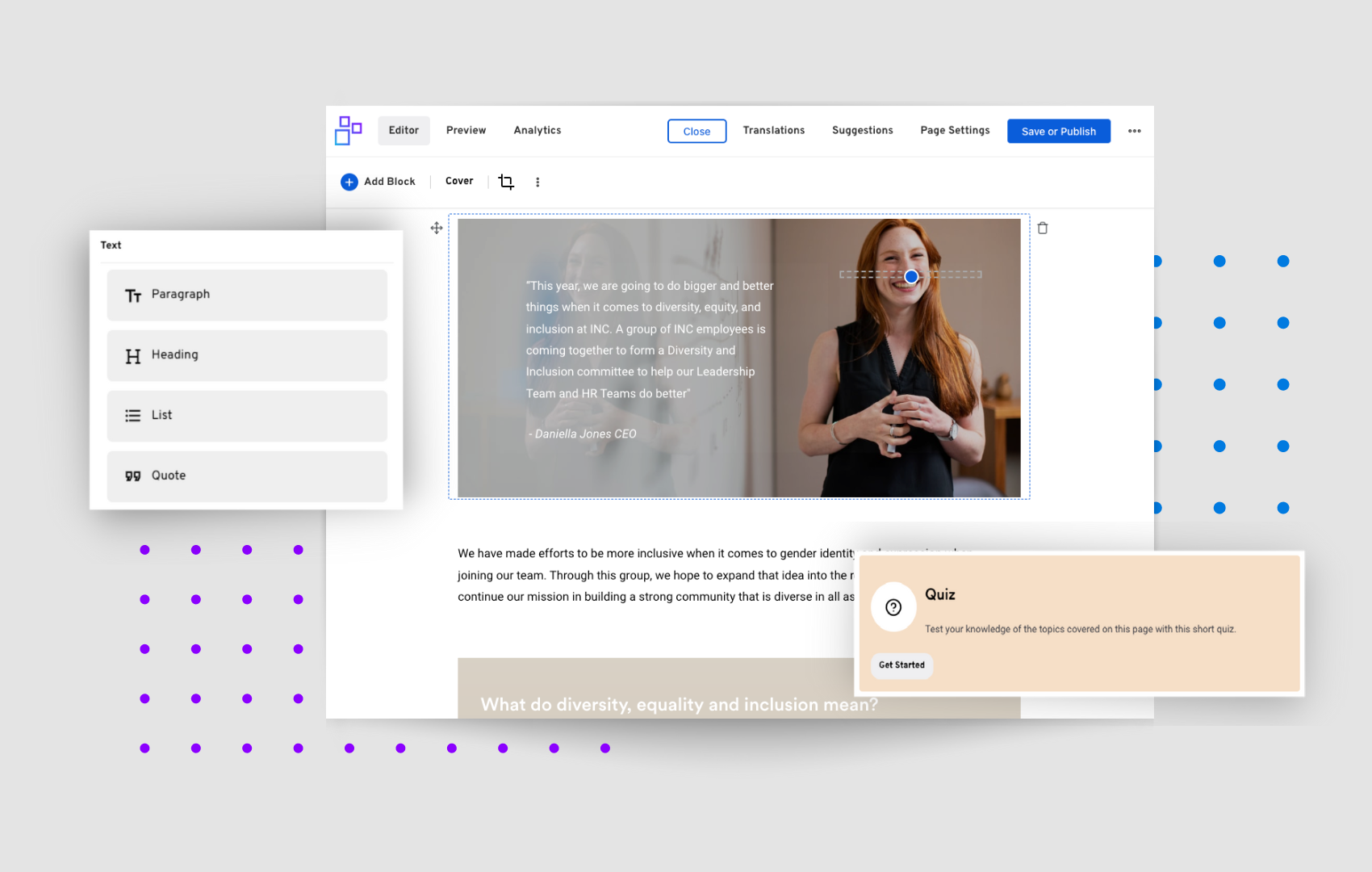Image resolution: width=1372 pixels, height=872 pixels.
Task: Click Save or Publish
Action: click(x=1058, y=131)
